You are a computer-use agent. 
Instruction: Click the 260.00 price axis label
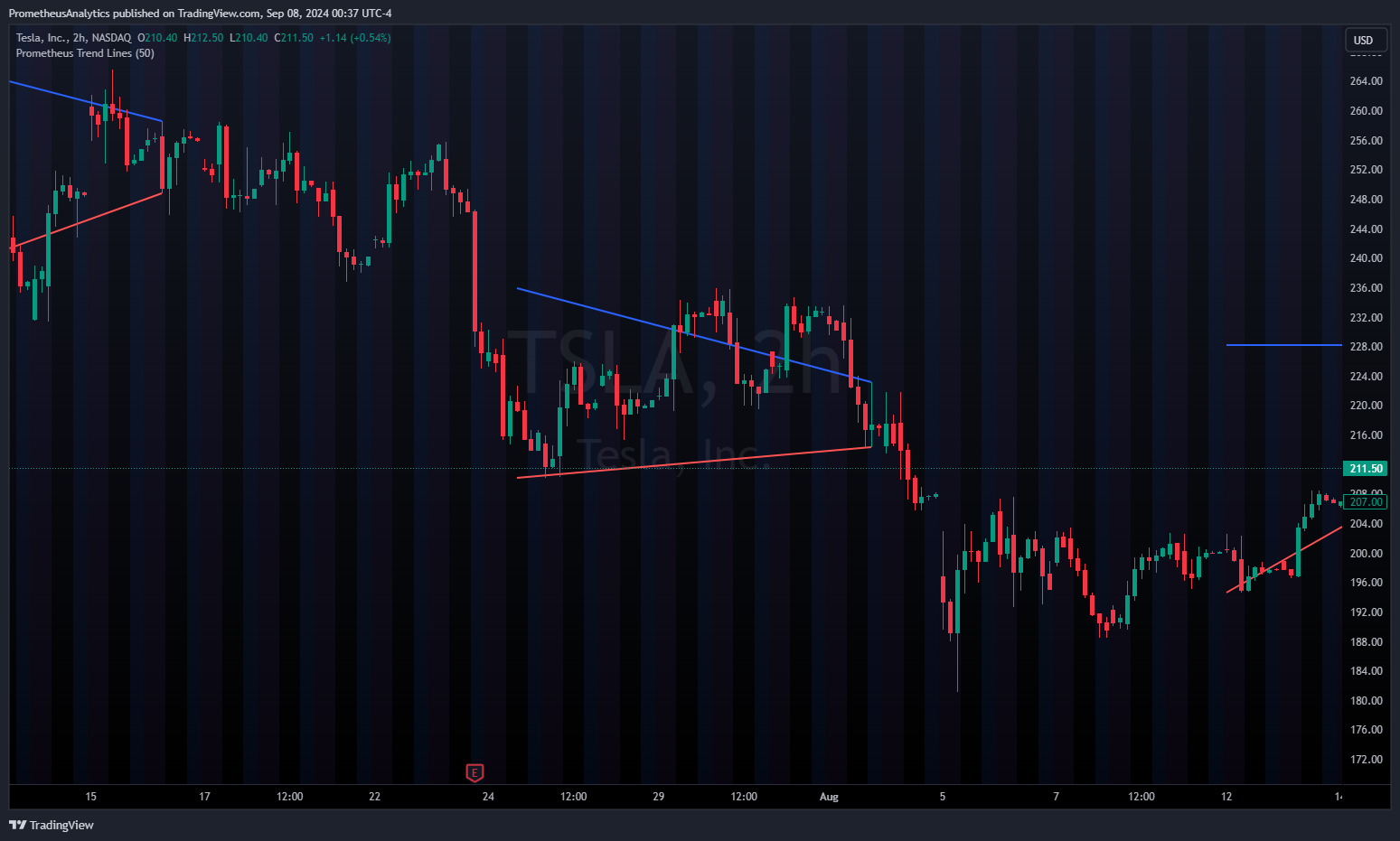tap(1366, 111)
